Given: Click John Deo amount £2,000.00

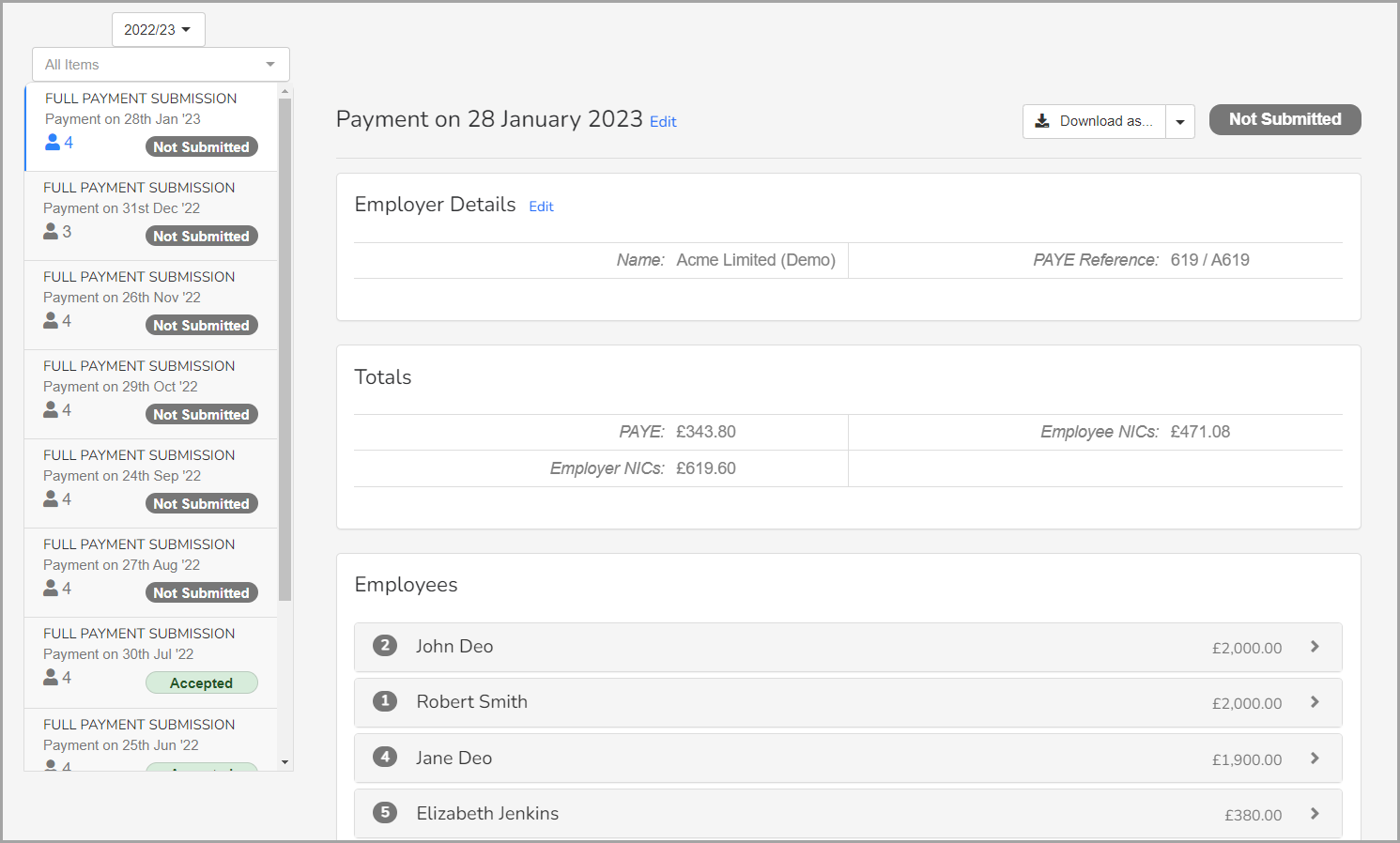Looking at the screenshot, I should tap(1247, 648).
